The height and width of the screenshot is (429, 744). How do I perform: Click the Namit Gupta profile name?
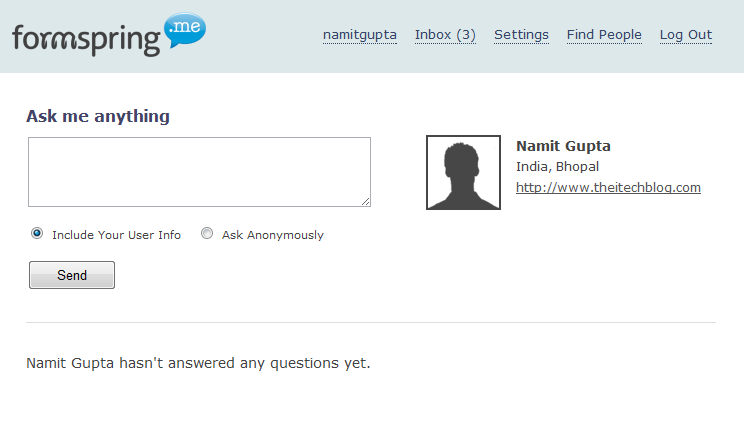coord(563,146)
